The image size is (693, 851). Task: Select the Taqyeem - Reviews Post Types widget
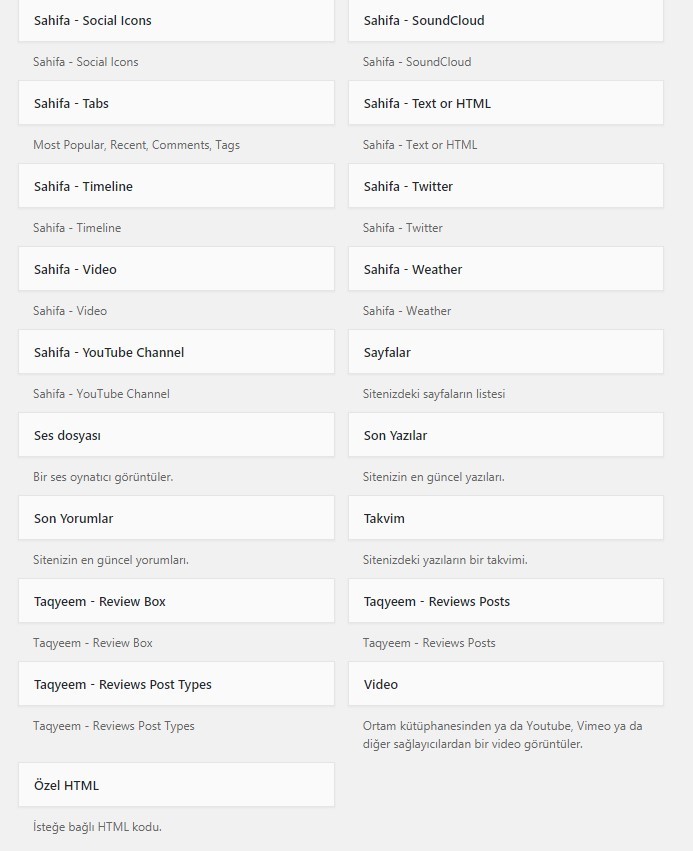tap(176, 684)
